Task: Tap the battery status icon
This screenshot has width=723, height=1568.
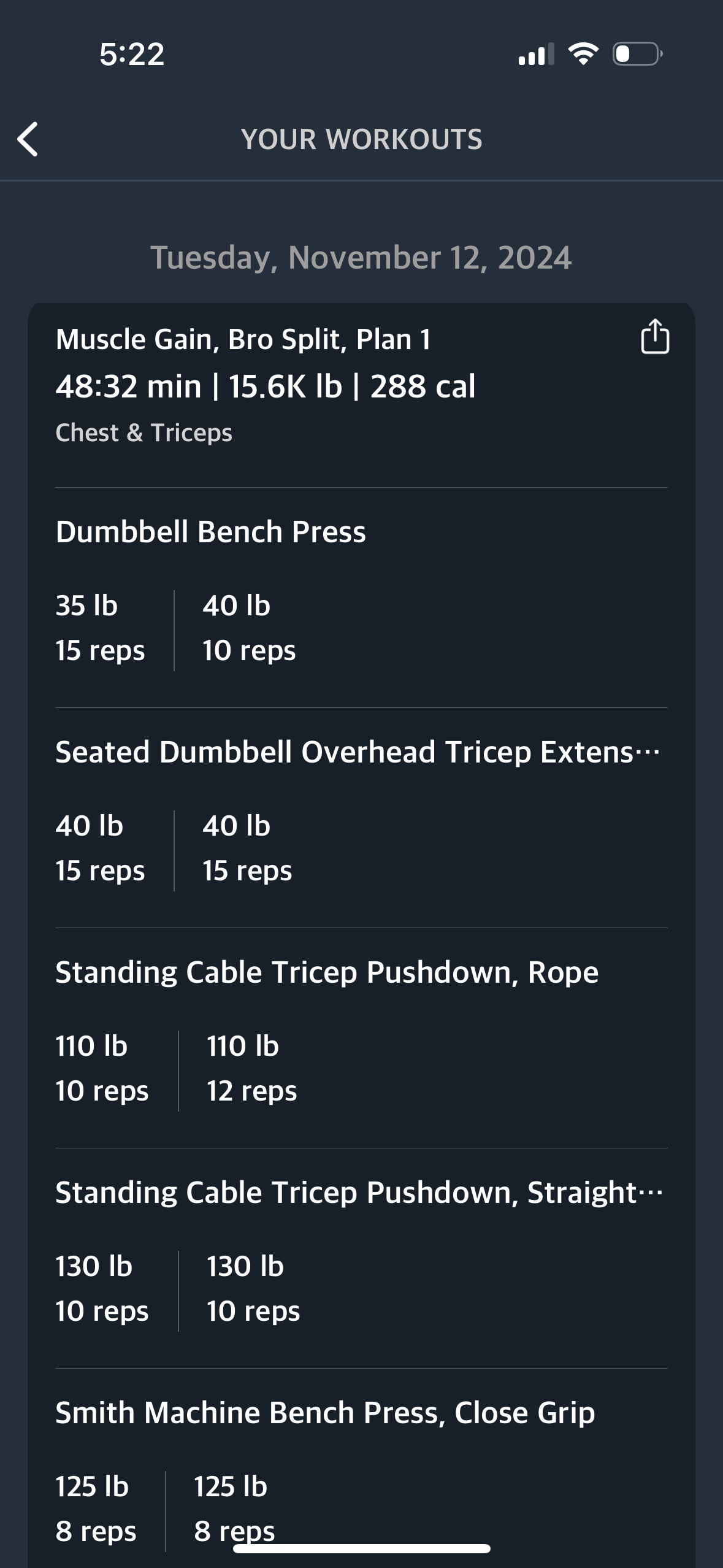Action: pos(637,54)
